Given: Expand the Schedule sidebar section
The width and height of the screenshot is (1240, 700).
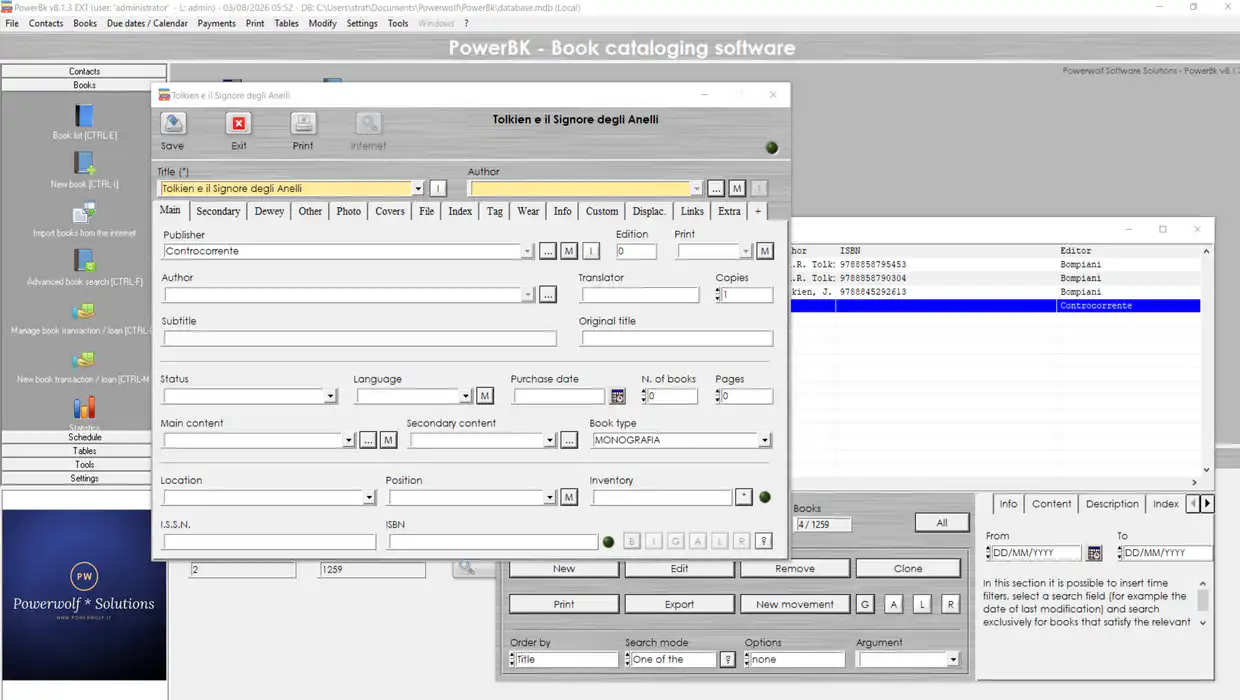Looking at the screenshot, I should pyautogui.click(x=84, y=437).
